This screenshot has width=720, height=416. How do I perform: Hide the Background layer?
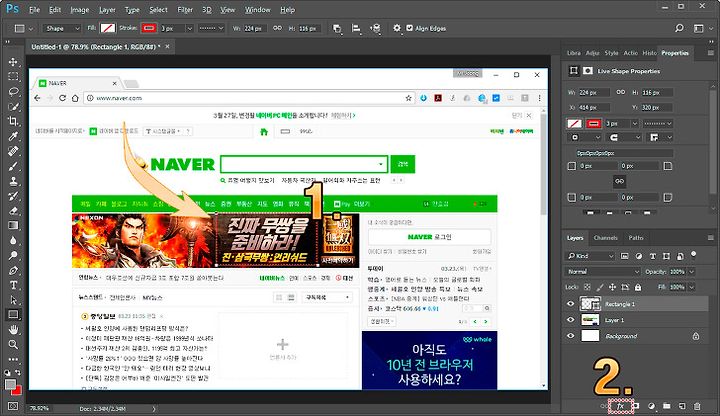tap(571, 336)
